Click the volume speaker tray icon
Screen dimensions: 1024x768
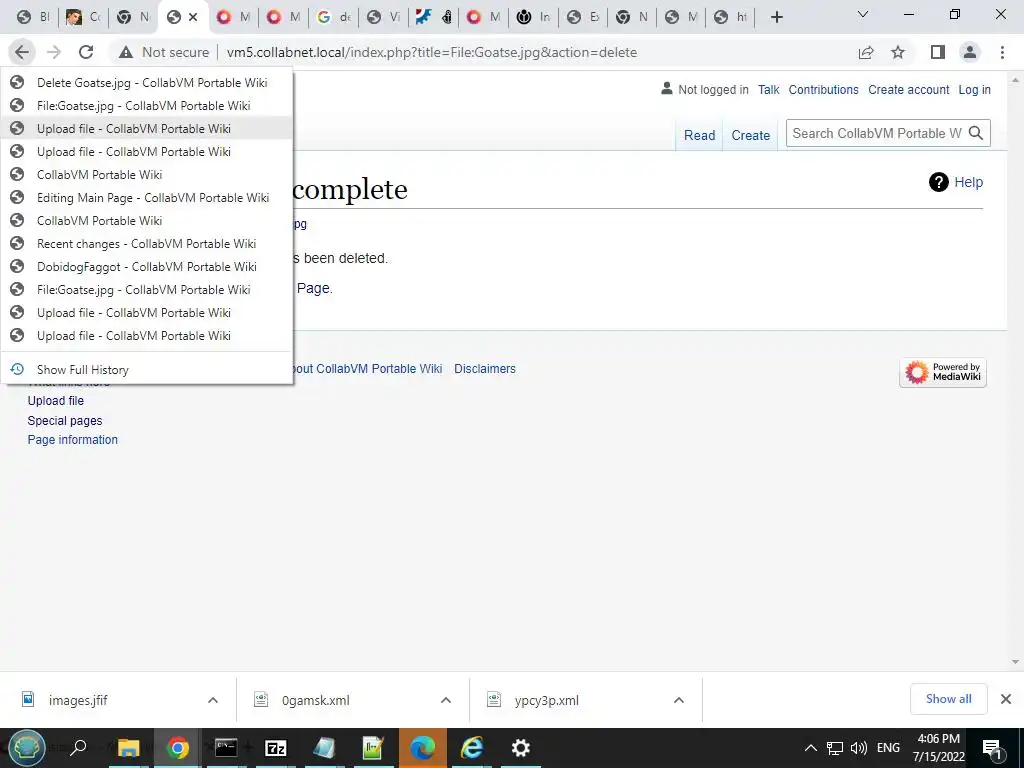coord(859,748)
